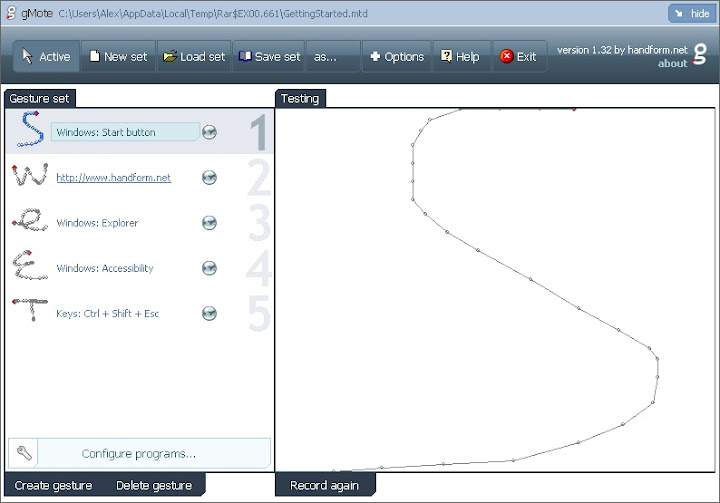
Task: Click the handform g logo icon
Action: [699, 55]
